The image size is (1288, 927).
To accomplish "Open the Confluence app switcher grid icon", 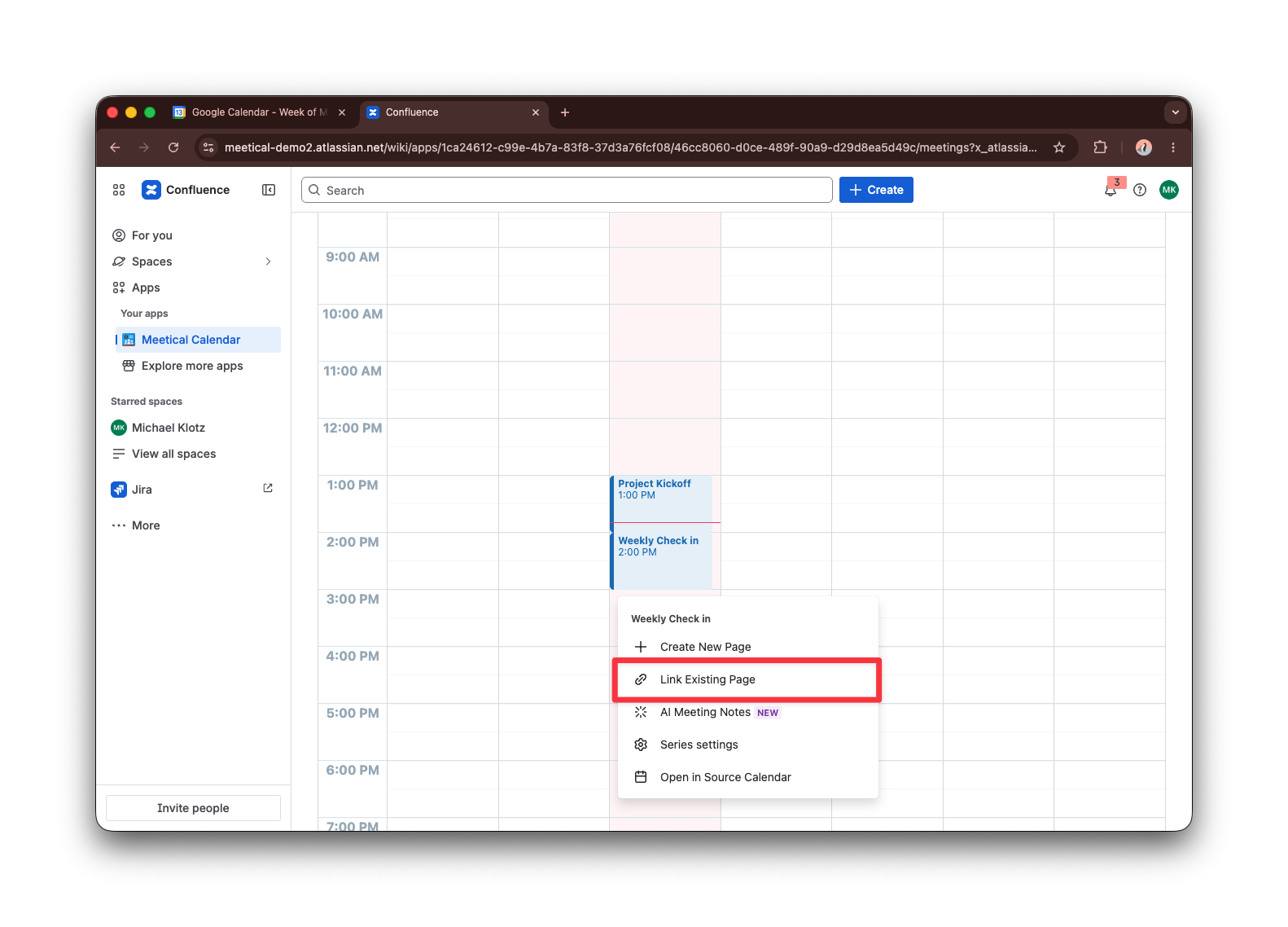I will click(x=119, y=190).
